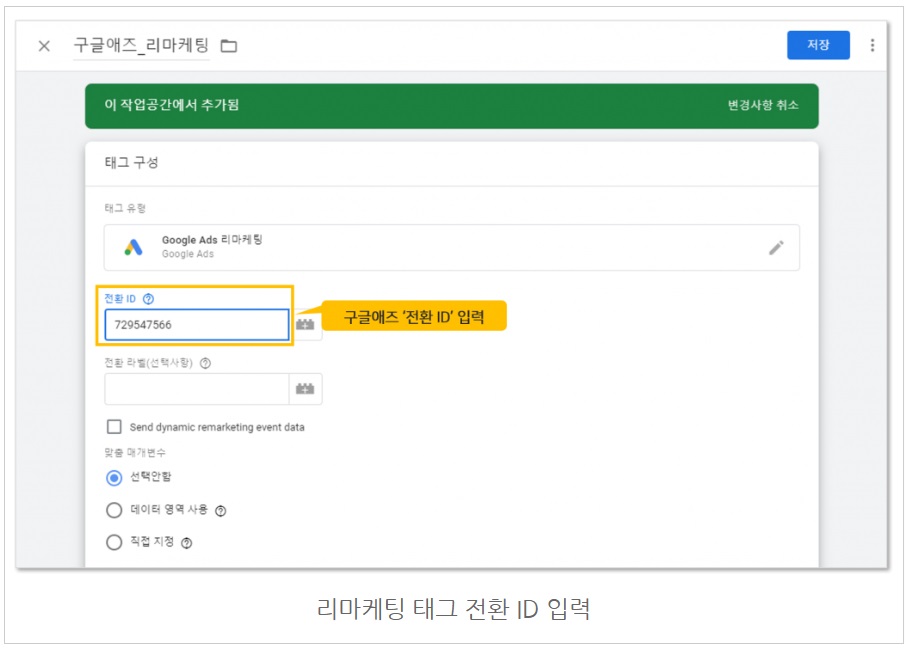Open the three-dot more options menu
This screenshot has height=648, width=908.
(x=872, y=45)
